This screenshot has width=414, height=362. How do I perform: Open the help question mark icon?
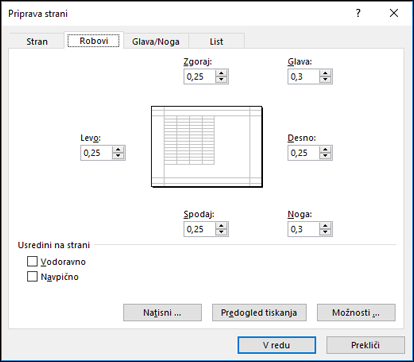click(x=358, y=13)
